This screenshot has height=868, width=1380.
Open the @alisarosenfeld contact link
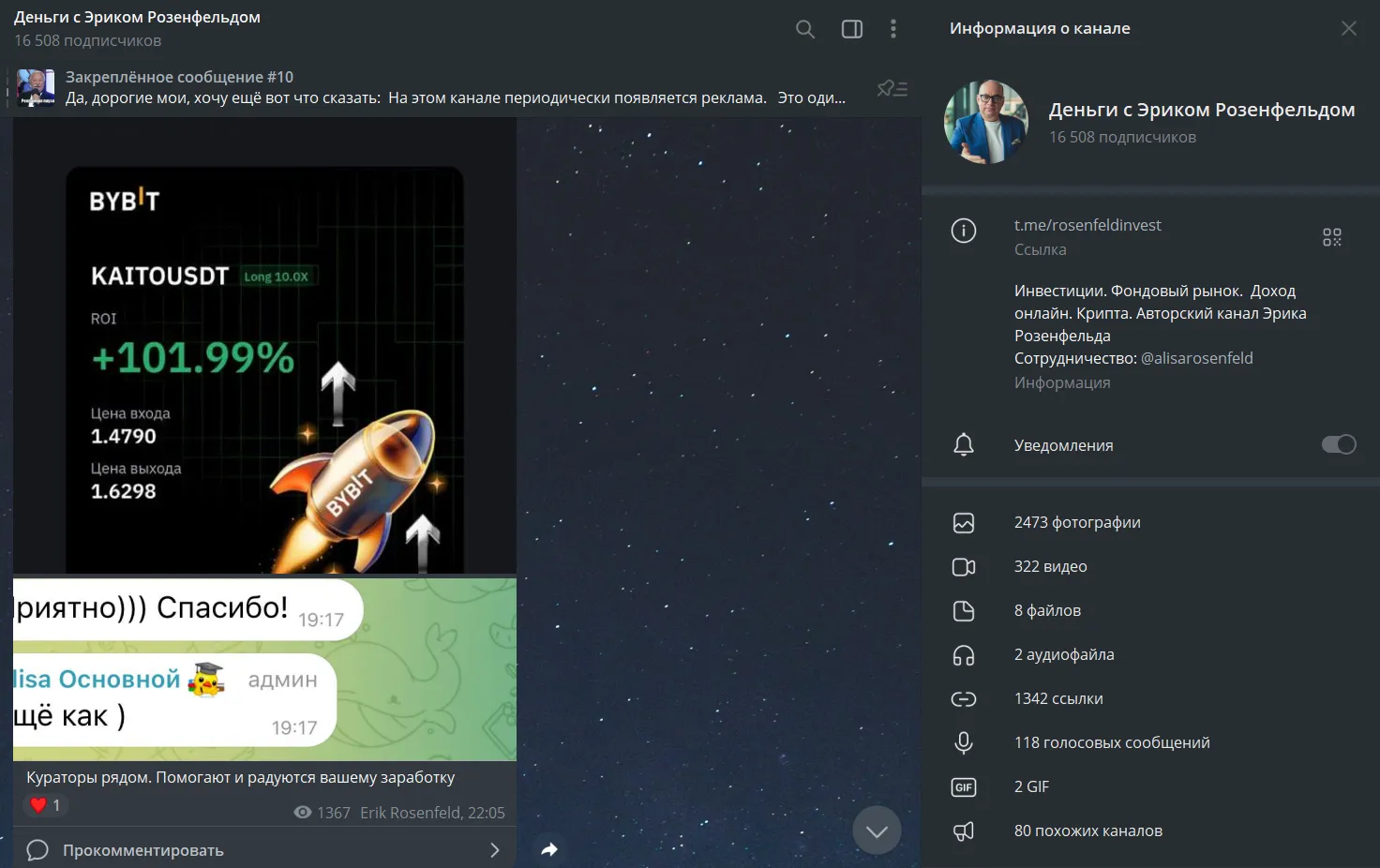[x=1196, y=358]
